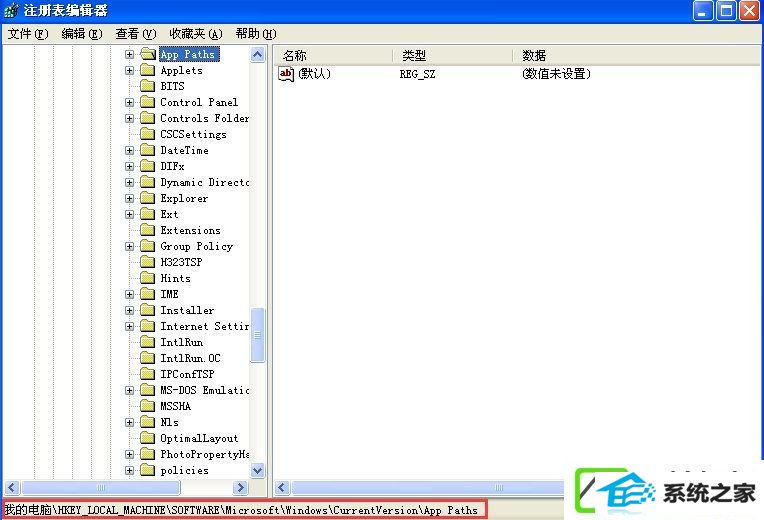Click the OptimalLayout folder icon
This screenshot has height=520, width=764.
pyautogui.click(x=148, y=439)
